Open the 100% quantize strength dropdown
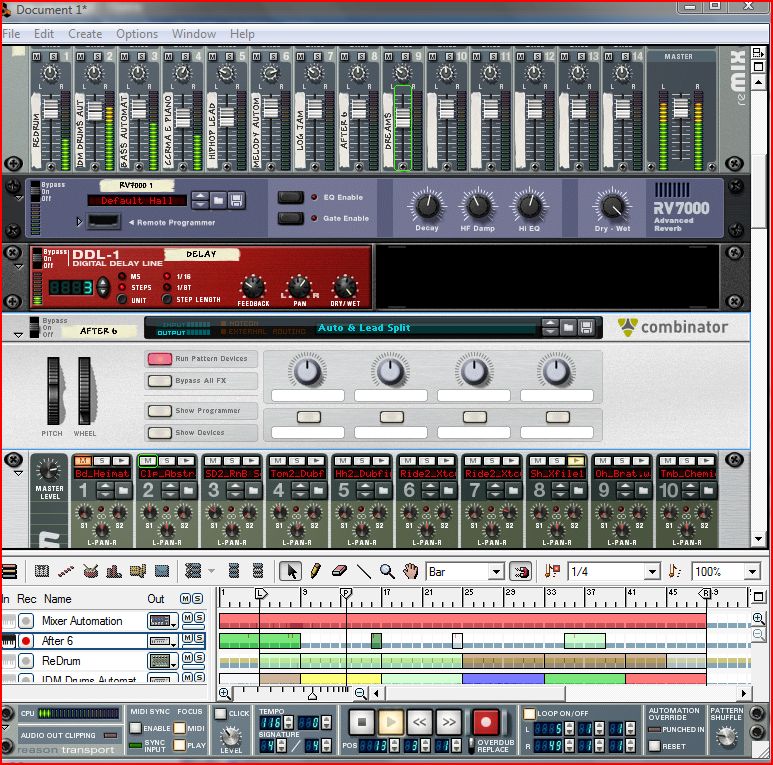Image resolution: width=773 pixels, height=765 pixels. [x=752, y=572]
